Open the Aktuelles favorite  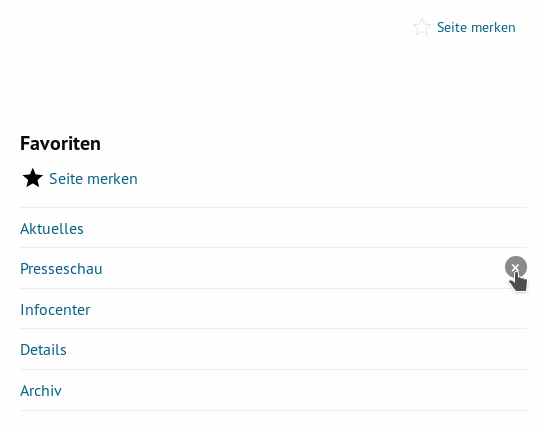[52, 228]
